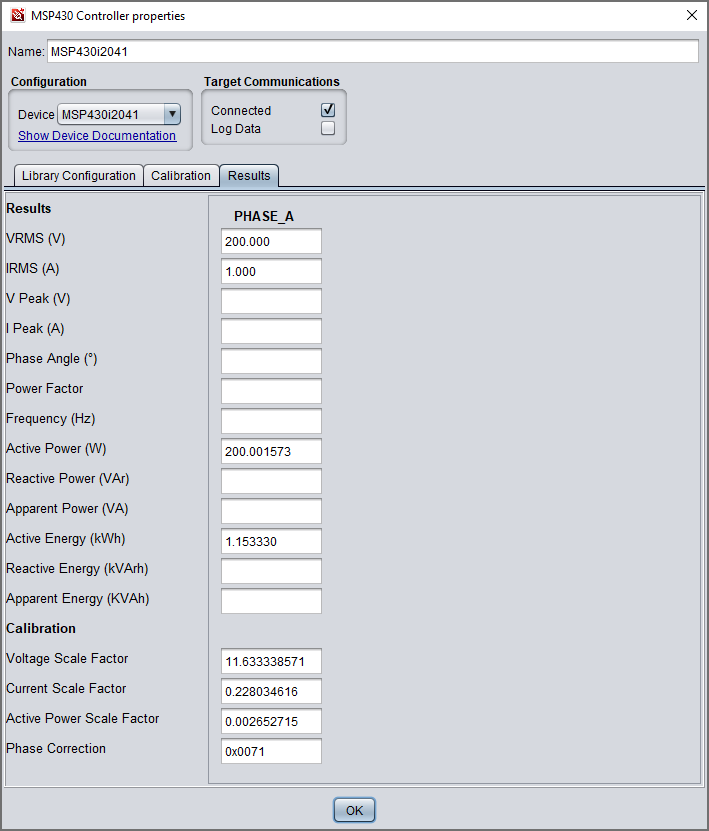Image resolution: width=709 pixels, height=831 pixels.
Task: Click the Current Scale Factor field
Action: click(x=271, y=691)
